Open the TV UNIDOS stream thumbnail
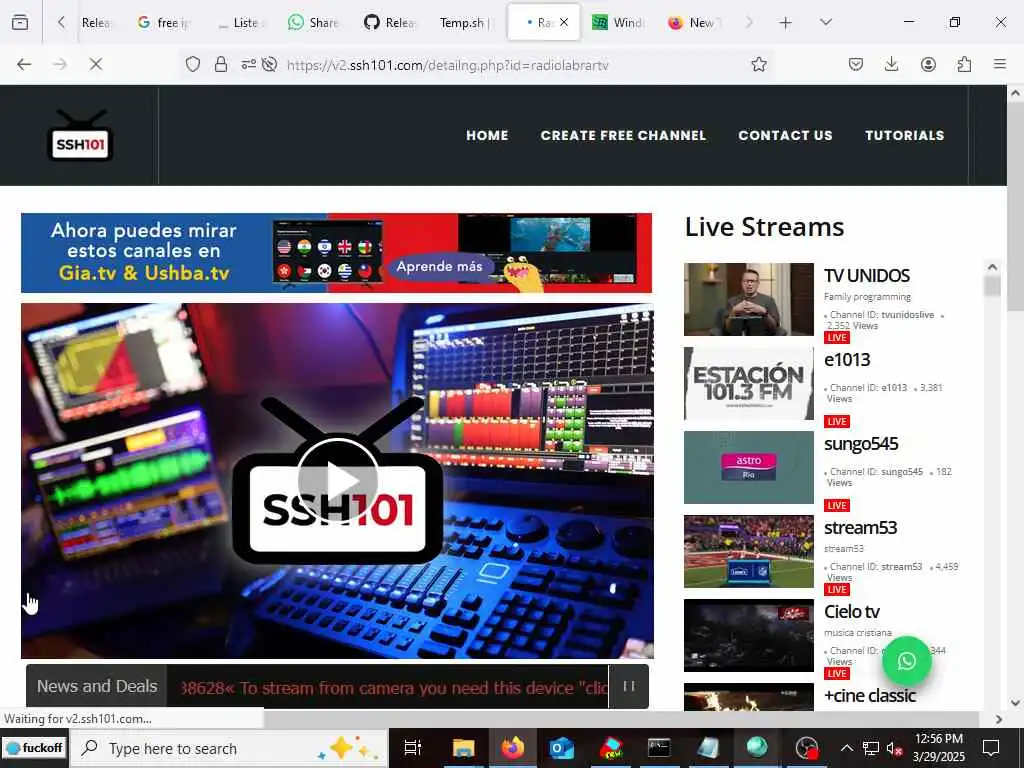Screen dimensions: 1024x768 pyautogui.click(x=748, y=299)
